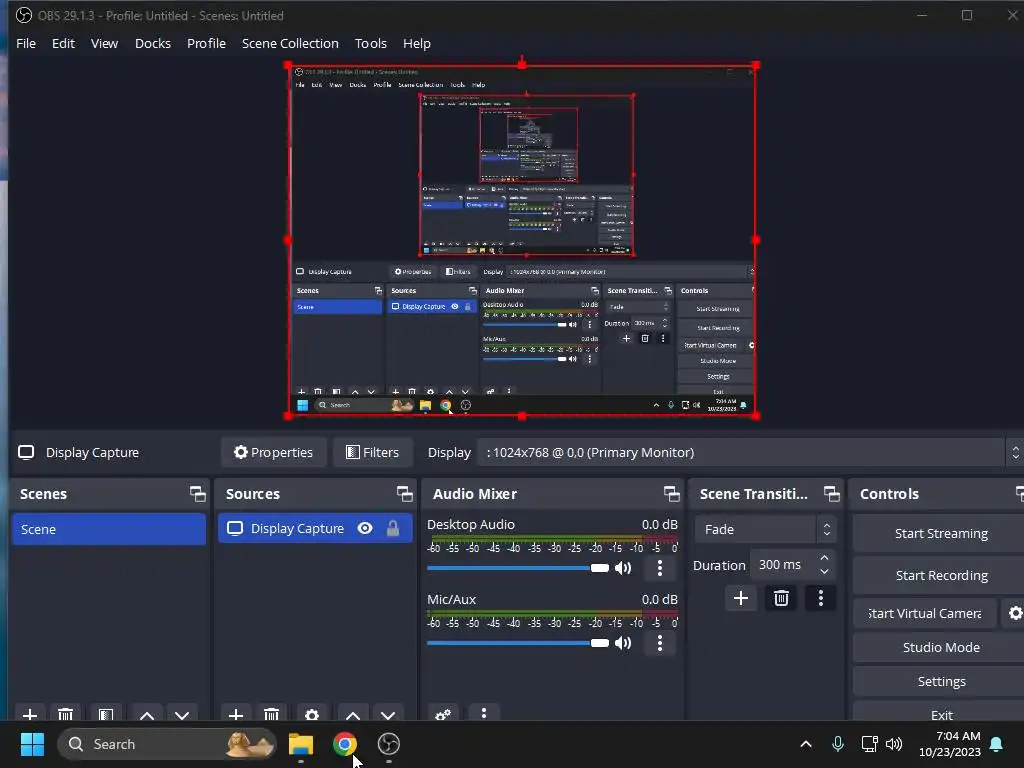This screenshot has height=768, width=1024.
Task: Open the Help menu
Action: pyautogui.click(x=417, y=43)
